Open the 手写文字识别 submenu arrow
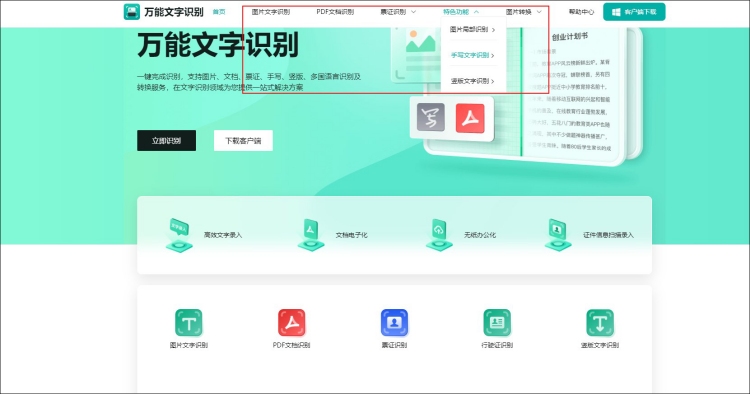The image size is (750, 394). pos(493,55)
